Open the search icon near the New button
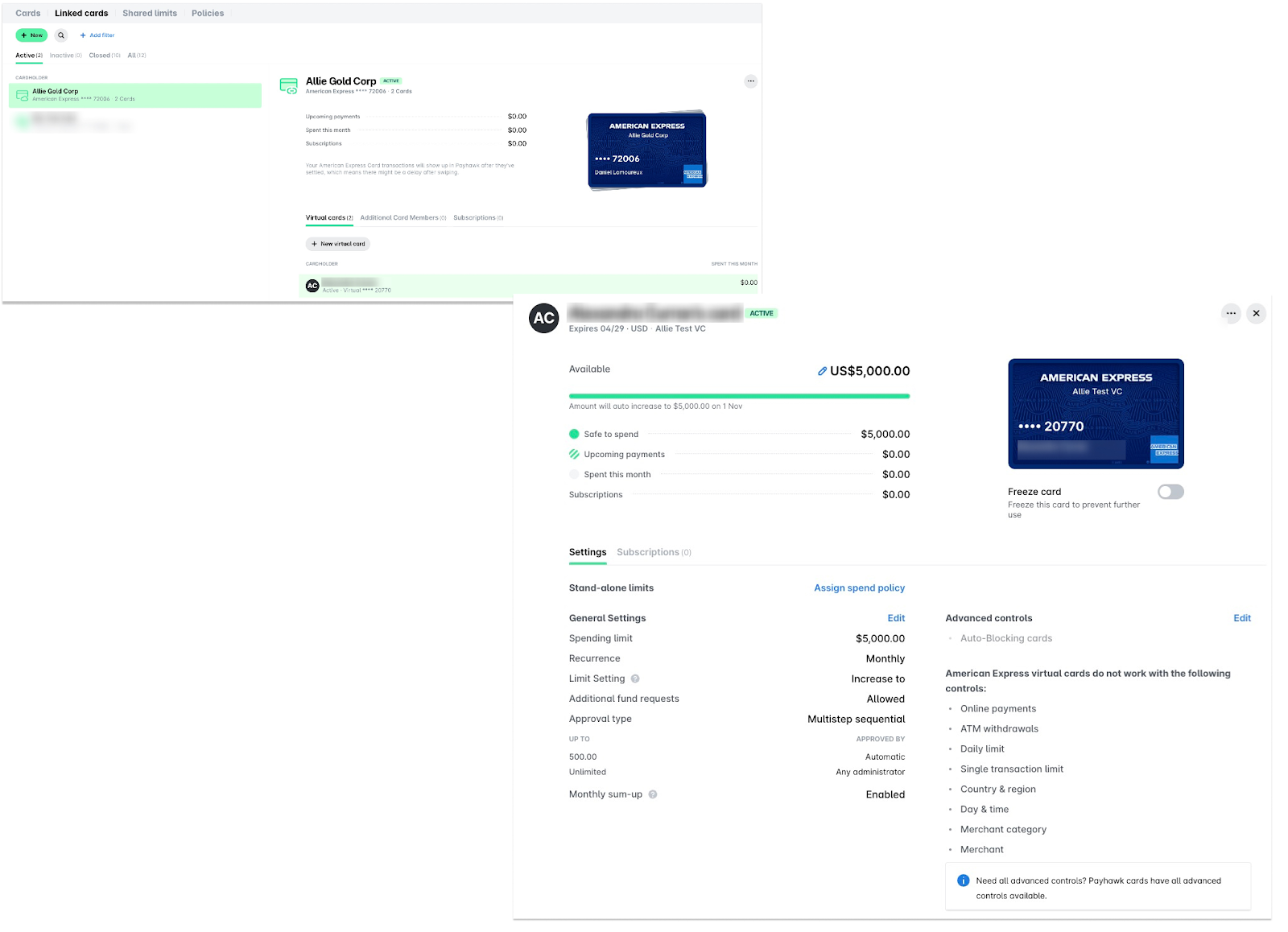1288x932 pixels. coord(60,35)
